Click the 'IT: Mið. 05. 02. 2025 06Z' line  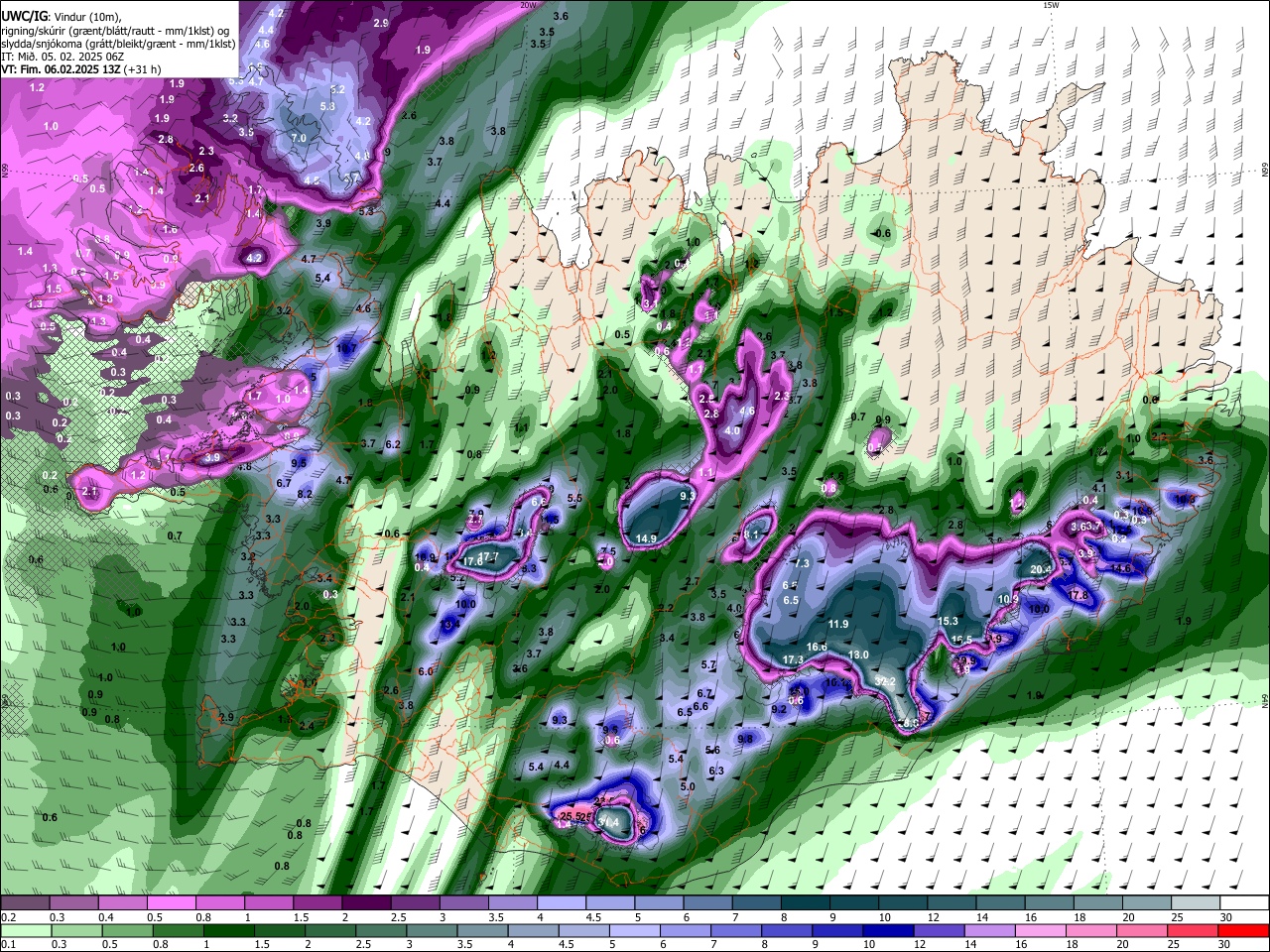coord(63,57)
